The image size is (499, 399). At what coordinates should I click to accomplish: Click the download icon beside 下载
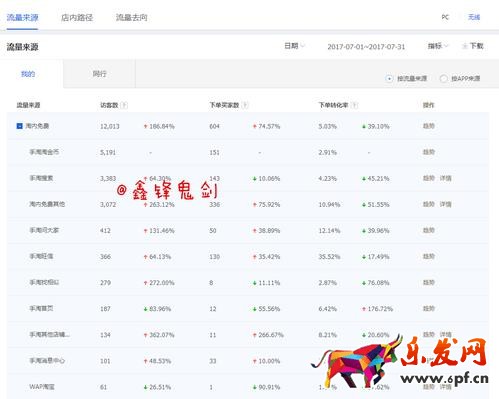pos(464,46)
